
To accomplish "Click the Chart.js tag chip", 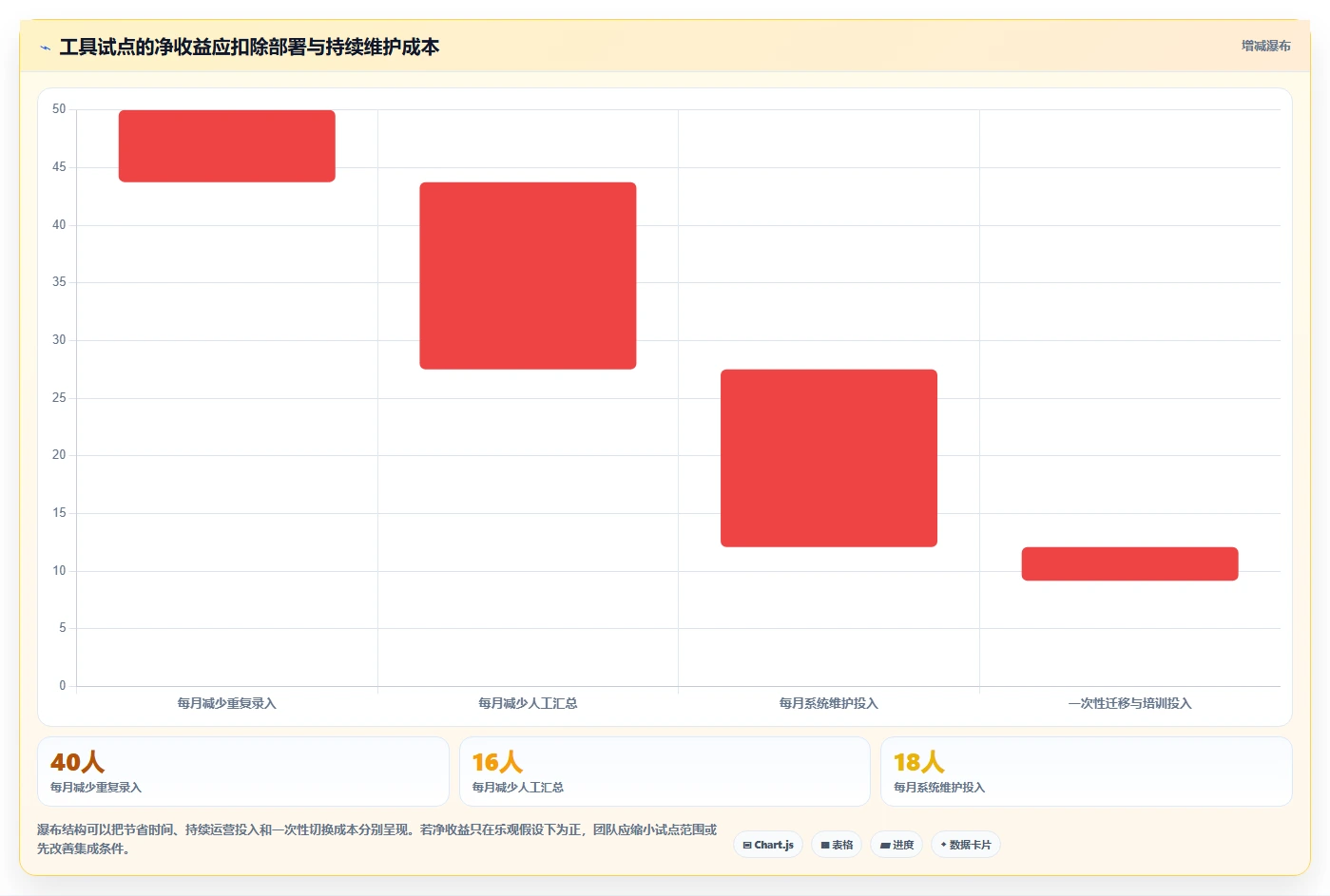I will click(768, 845).
